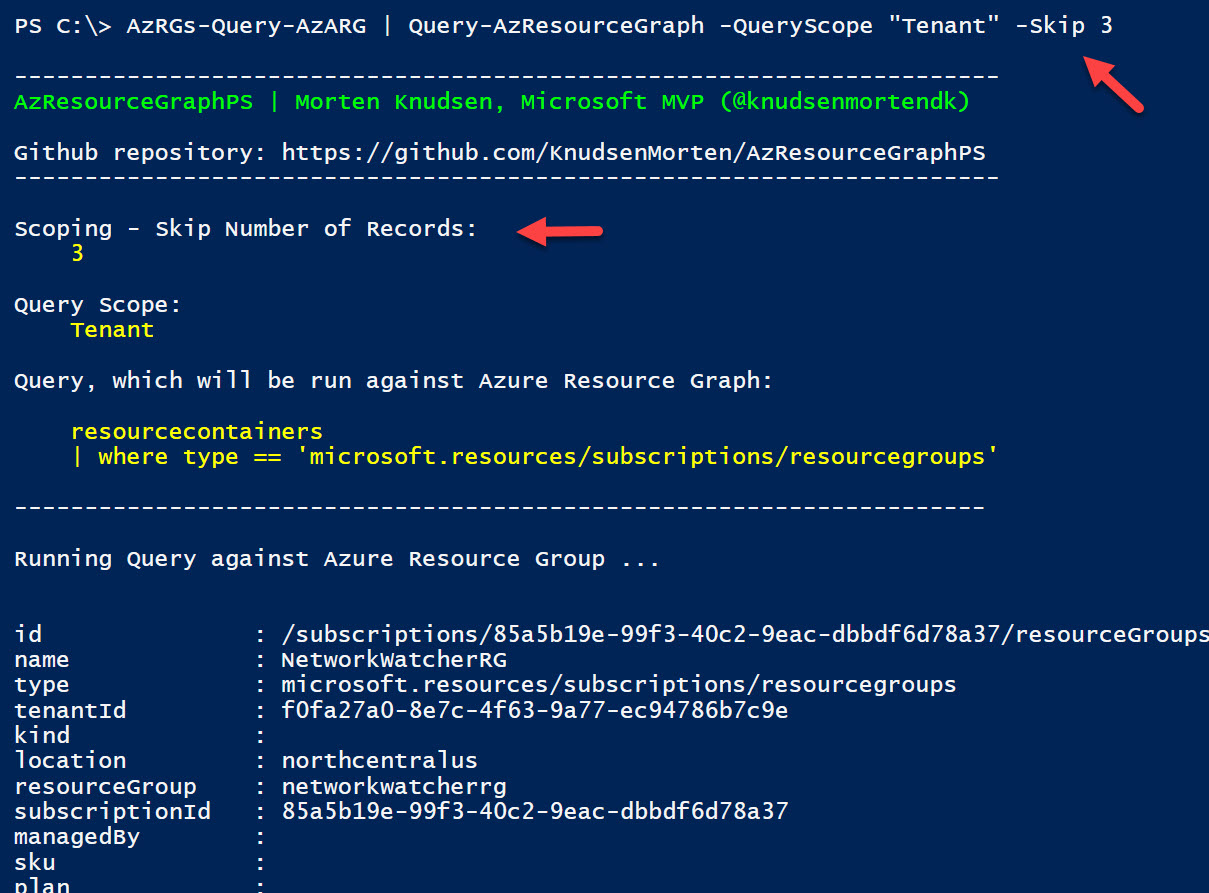Viewport: 1209px width, 893px height.
Task: Click the 'managedBy' property label
Action: tap(77, 837)
